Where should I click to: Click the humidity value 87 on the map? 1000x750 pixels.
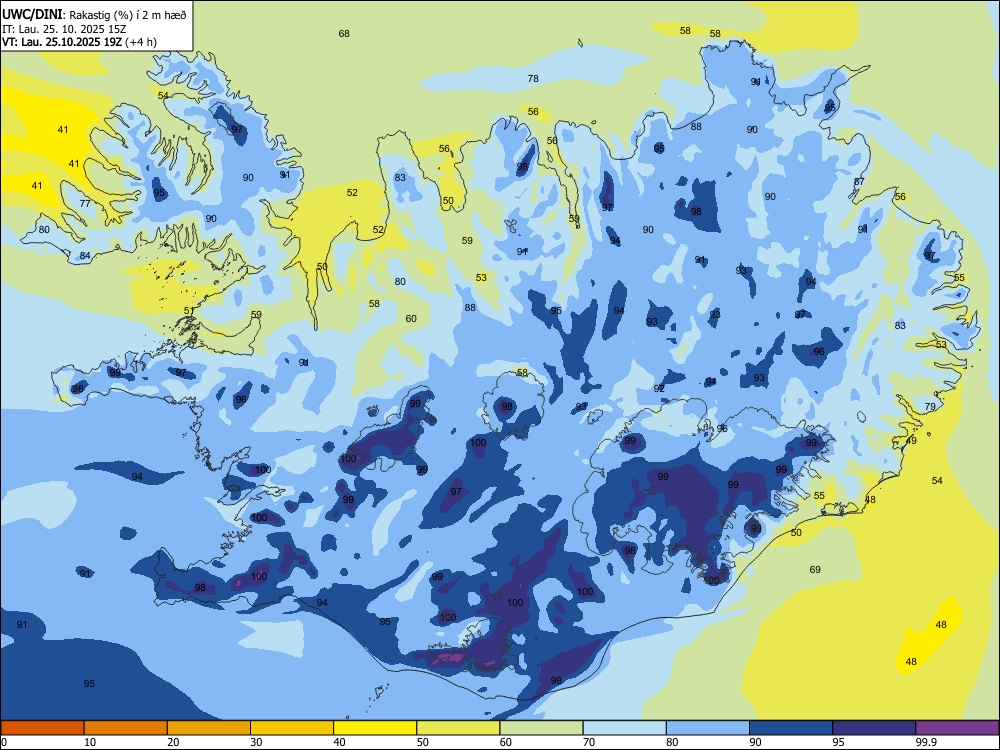[859, 182]
